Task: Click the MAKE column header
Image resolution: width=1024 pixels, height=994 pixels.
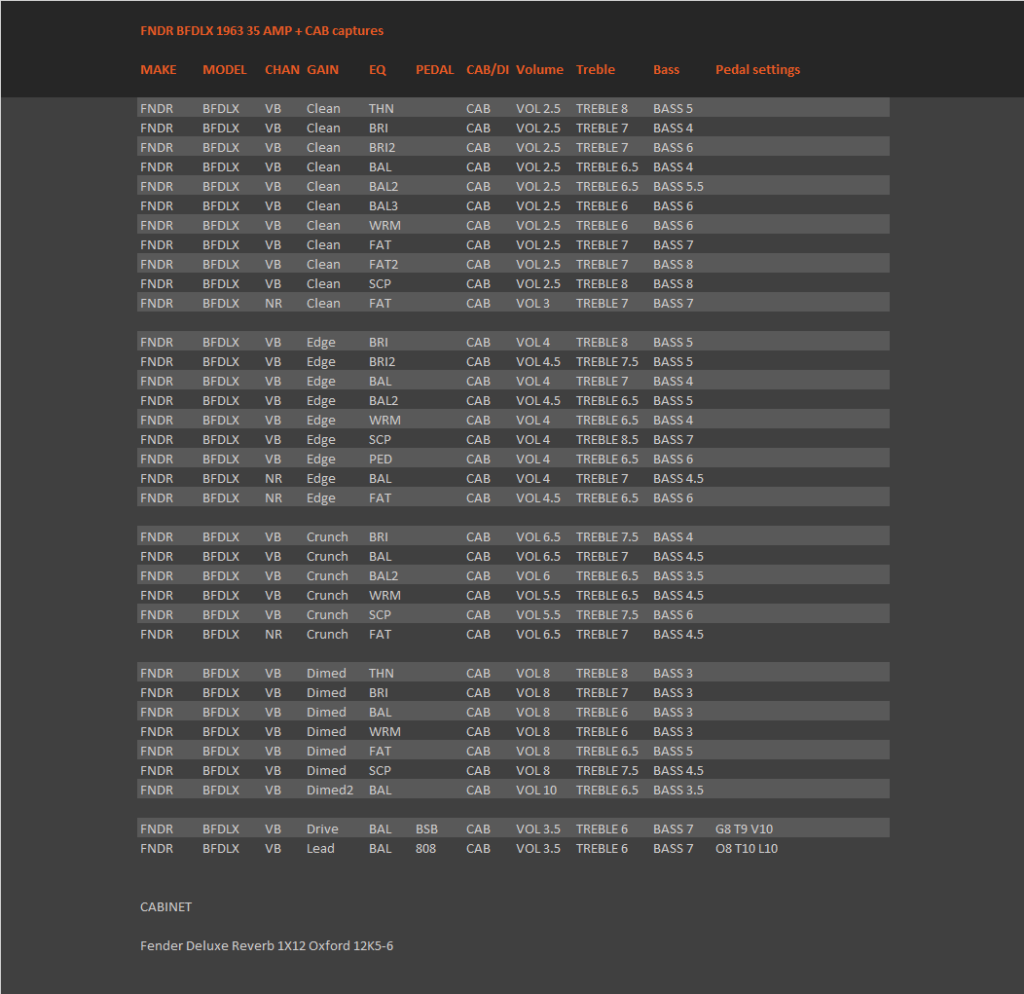Action: pos(158,70)
